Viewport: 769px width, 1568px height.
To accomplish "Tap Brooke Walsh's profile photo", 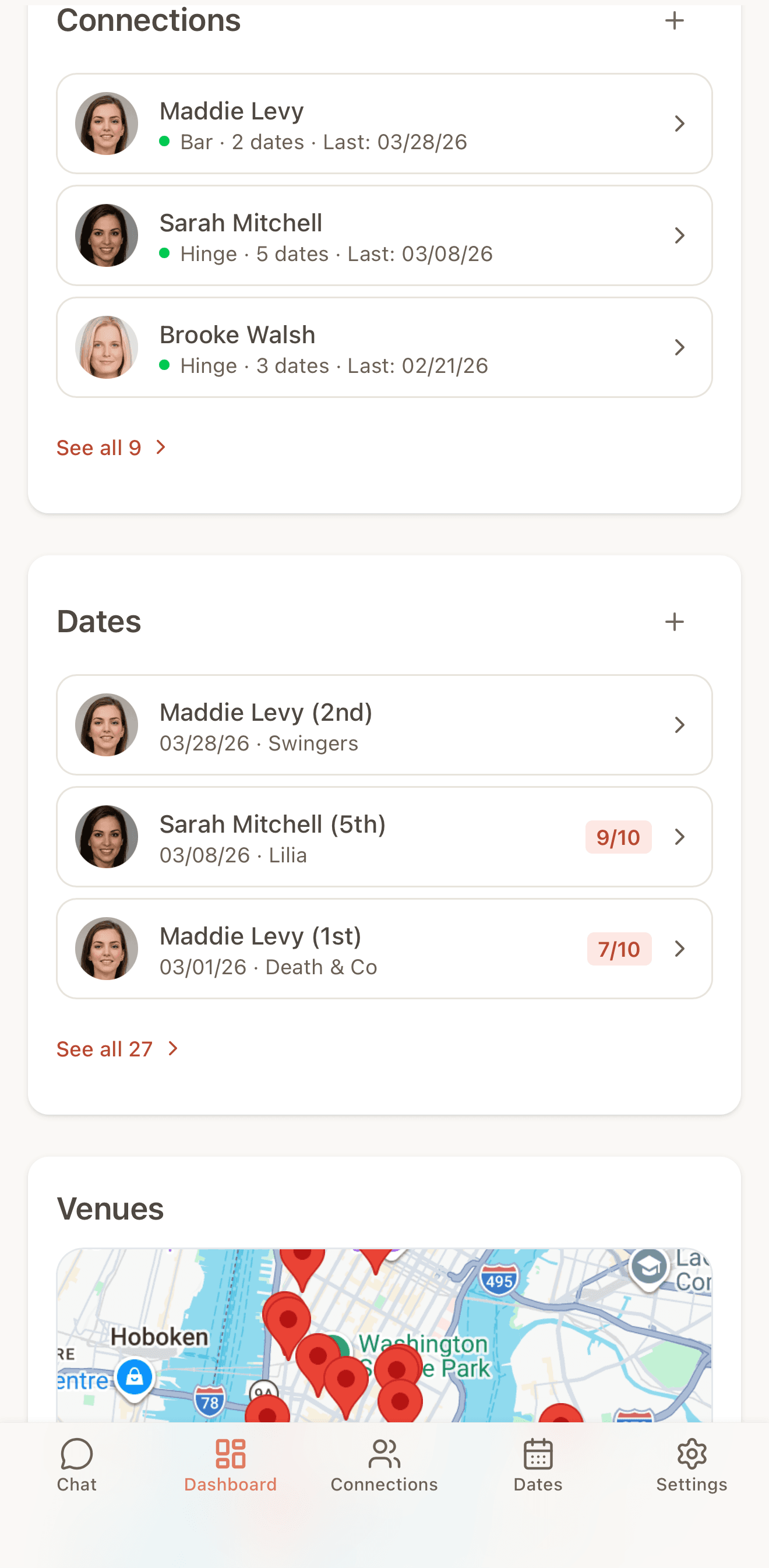I will click(107, 347).
